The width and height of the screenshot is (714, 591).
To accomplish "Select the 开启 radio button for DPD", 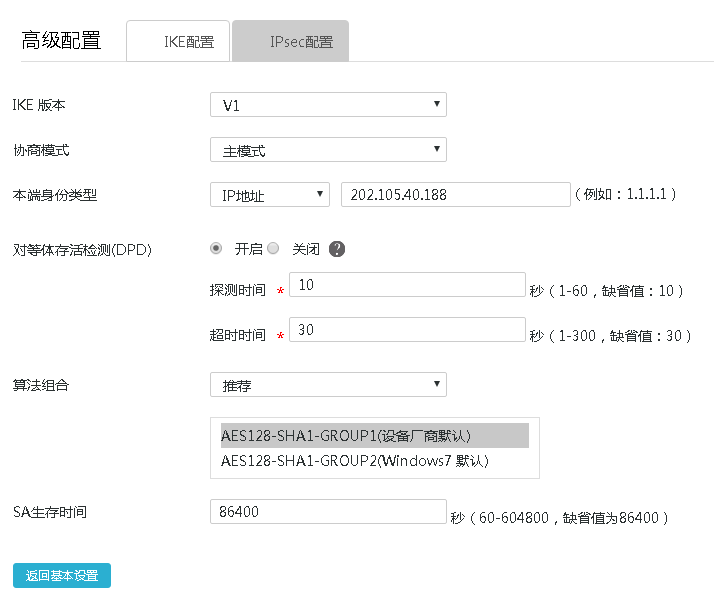I will click(216, 248).
